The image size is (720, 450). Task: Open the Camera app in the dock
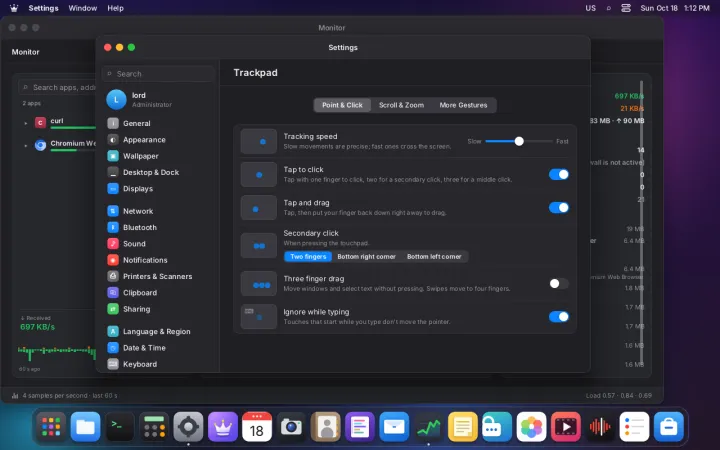coord(291,427)
